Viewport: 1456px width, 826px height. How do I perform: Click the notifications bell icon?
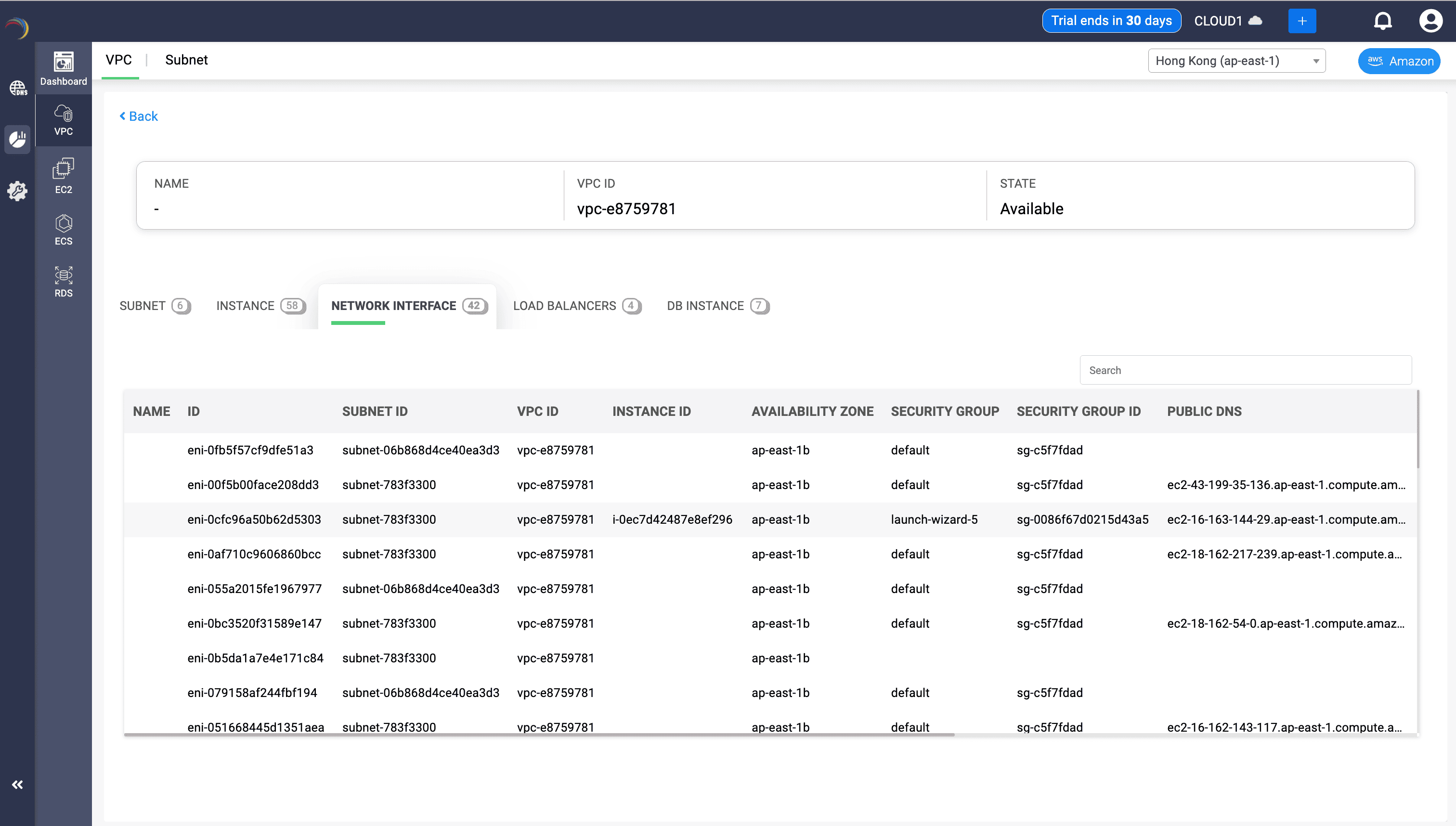[x=1382, y=21]
